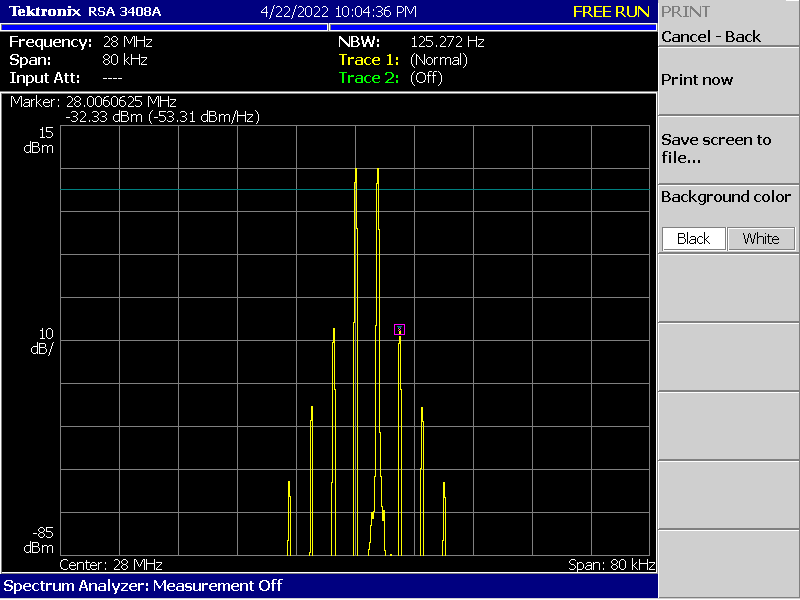Click the Frequency 28 MHz value

pyautogui.click(x=128, y=42)
